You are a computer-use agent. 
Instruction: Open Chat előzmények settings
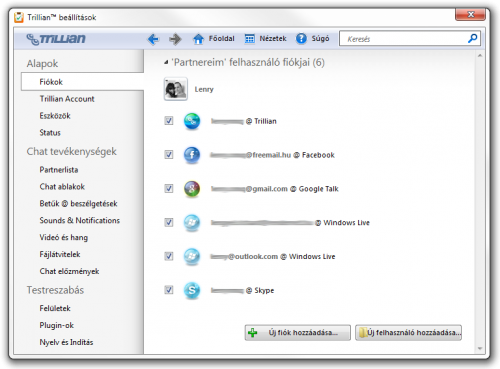pos(69,271)
